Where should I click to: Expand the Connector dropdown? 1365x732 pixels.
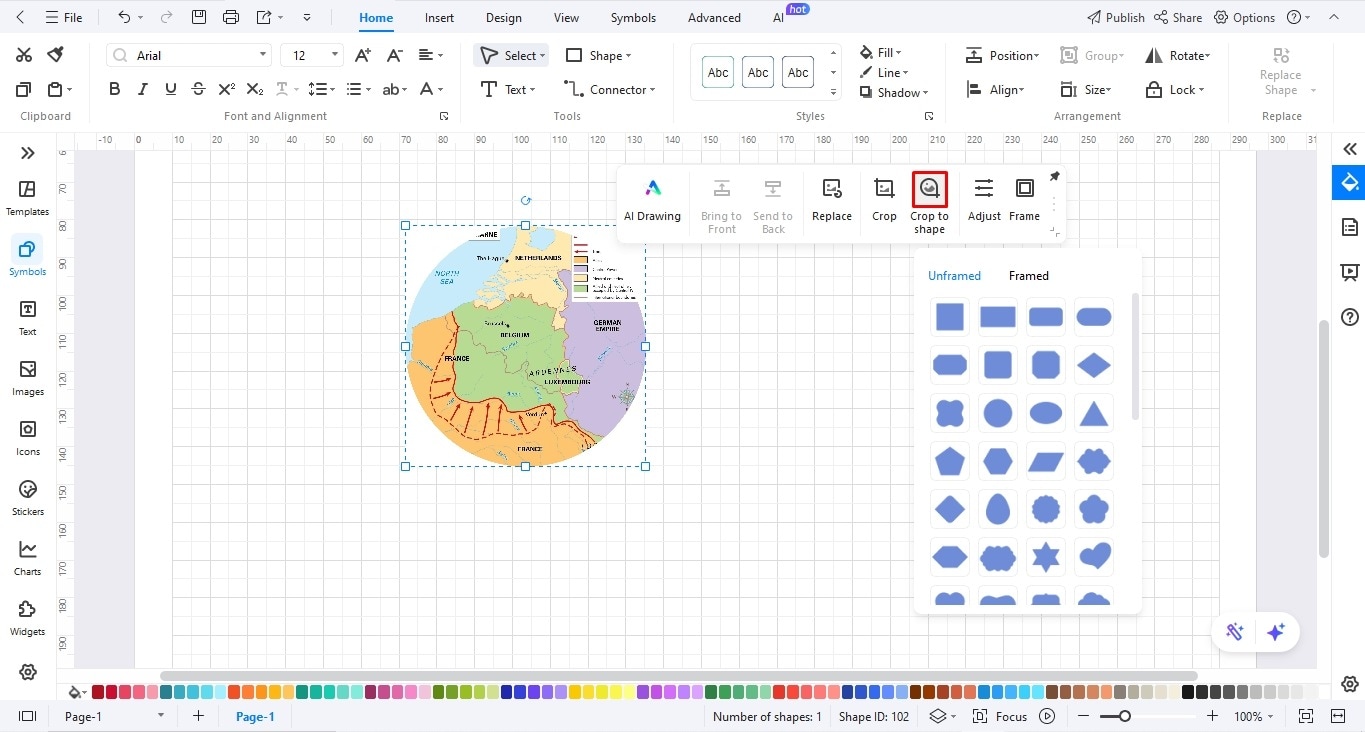click(653, 90)
